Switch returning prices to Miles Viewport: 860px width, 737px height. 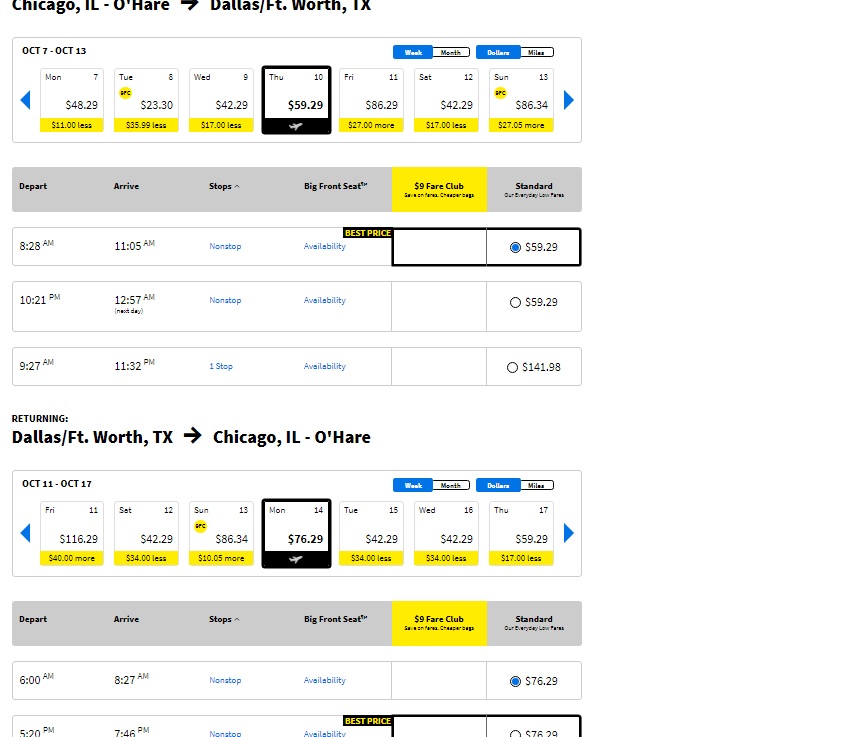point(535,486)
